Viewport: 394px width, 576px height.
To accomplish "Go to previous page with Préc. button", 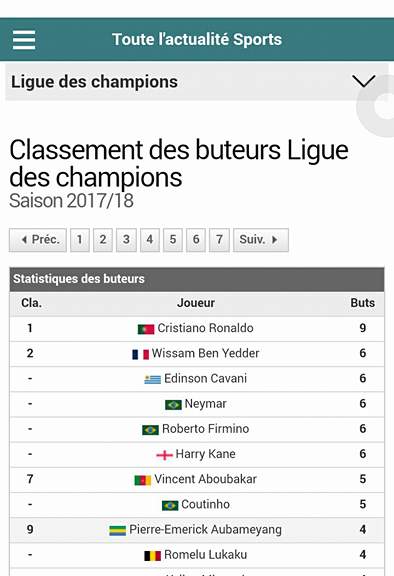I will [38, 240].
